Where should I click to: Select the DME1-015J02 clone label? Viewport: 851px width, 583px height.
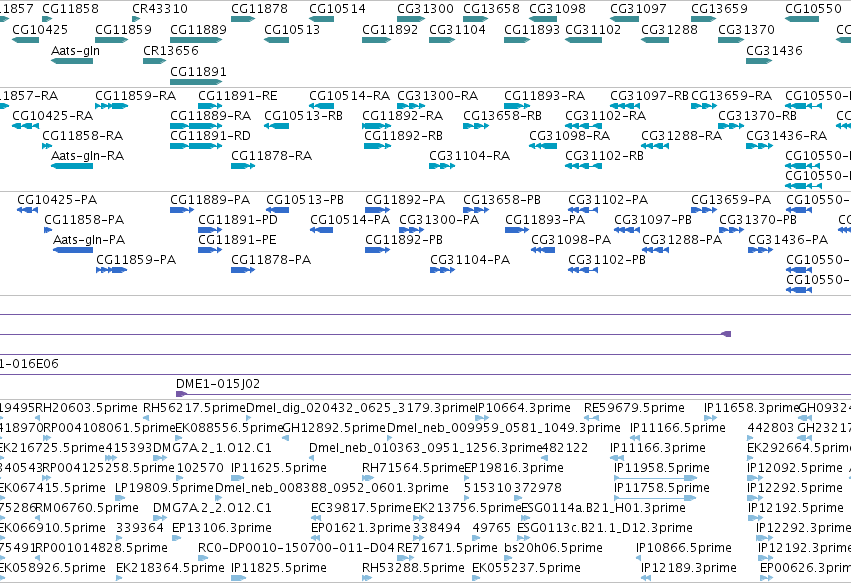point(218,384)
